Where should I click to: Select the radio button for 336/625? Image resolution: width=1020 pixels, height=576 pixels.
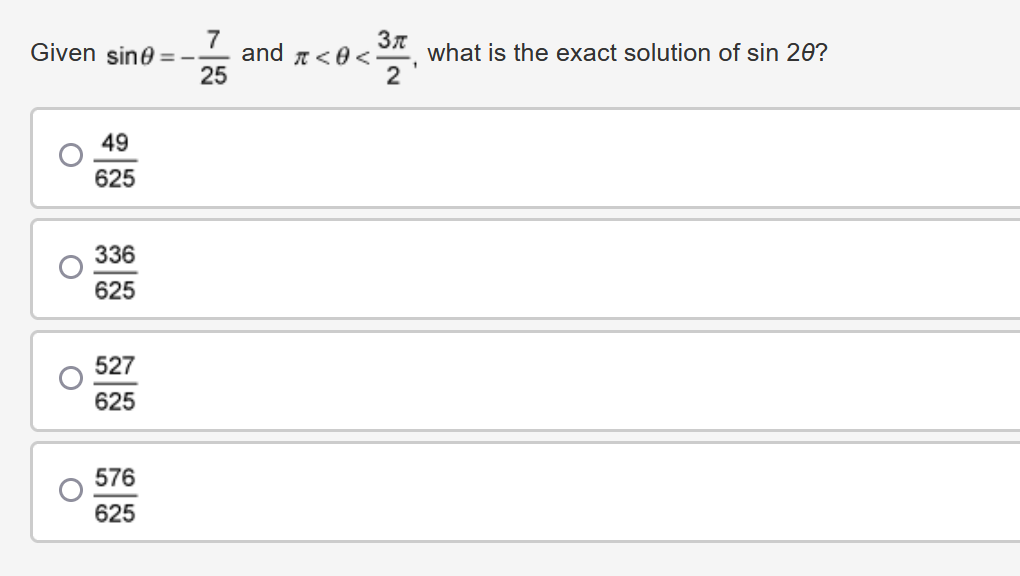click(x=68, y=267)
